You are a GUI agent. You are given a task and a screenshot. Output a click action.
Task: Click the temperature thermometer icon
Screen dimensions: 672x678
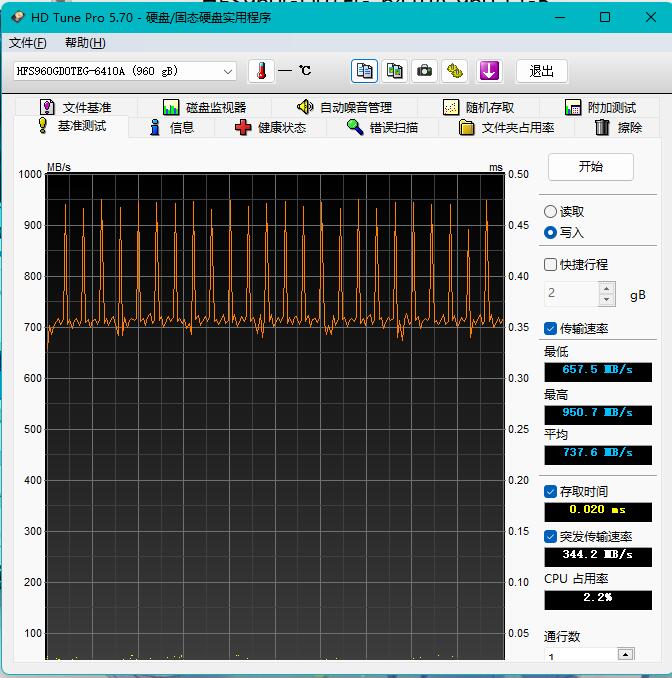coord(261,71)
